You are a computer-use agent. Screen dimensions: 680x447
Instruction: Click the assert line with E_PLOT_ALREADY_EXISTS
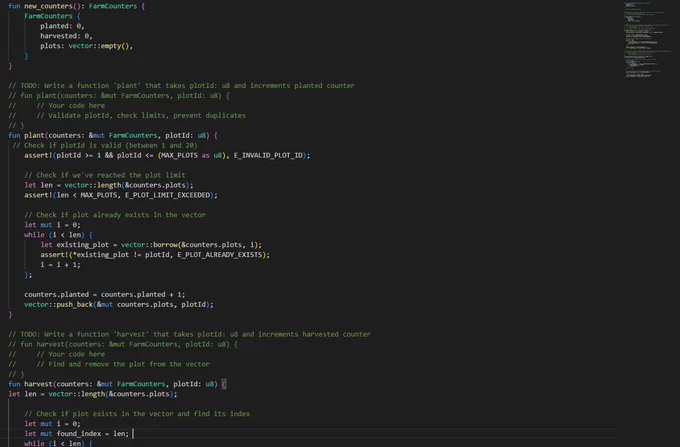[x=155, y=255]
